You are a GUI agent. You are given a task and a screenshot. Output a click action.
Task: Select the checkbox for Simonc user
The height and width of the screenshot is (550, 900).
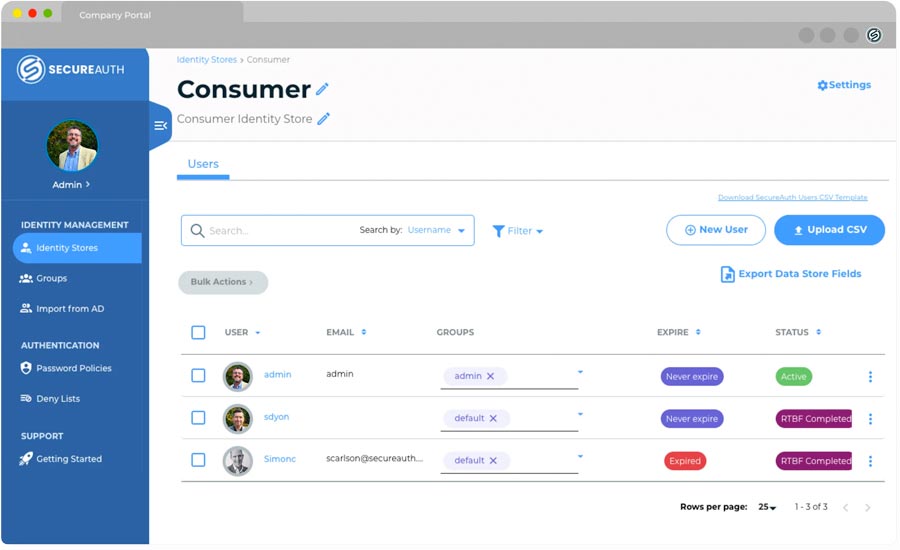pos(198,460)
